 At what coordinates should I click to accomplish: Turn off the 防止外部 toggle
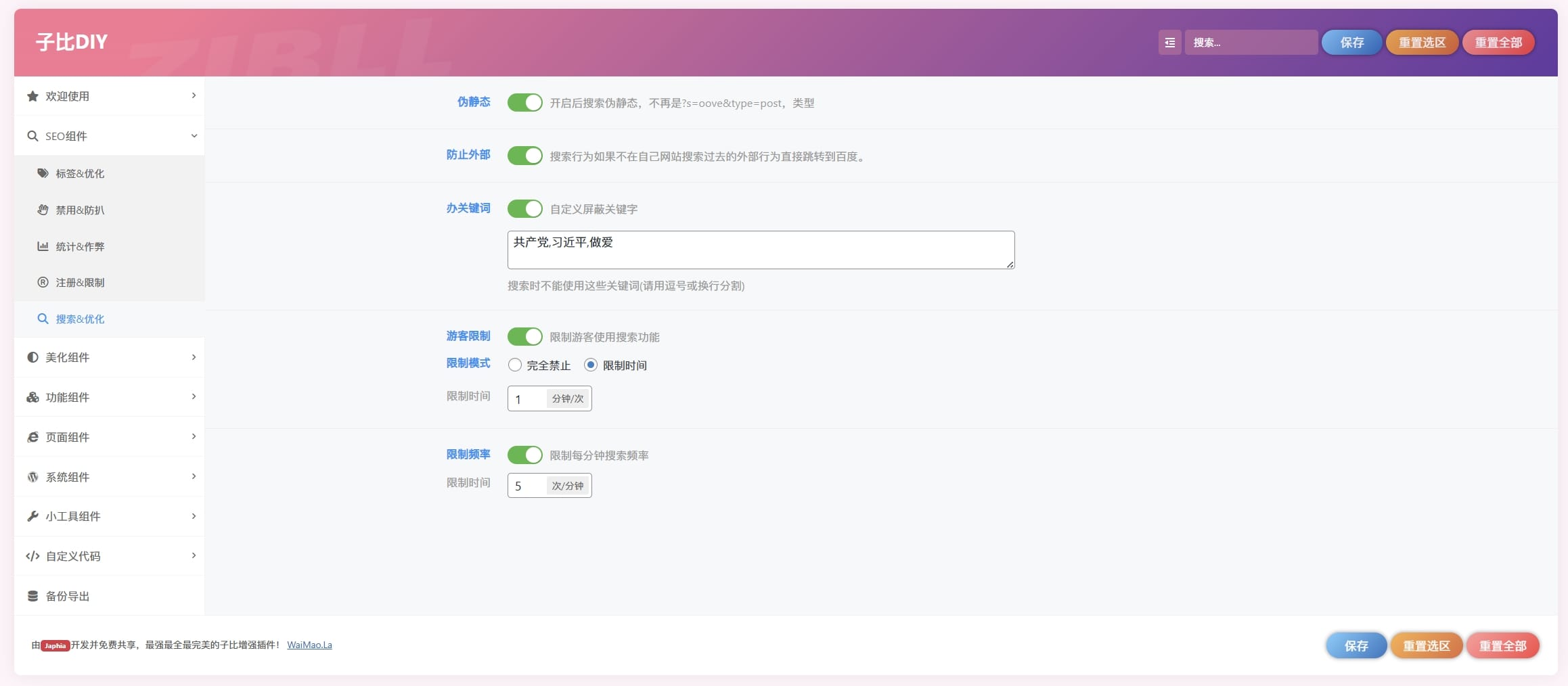[x=524, y=156]
